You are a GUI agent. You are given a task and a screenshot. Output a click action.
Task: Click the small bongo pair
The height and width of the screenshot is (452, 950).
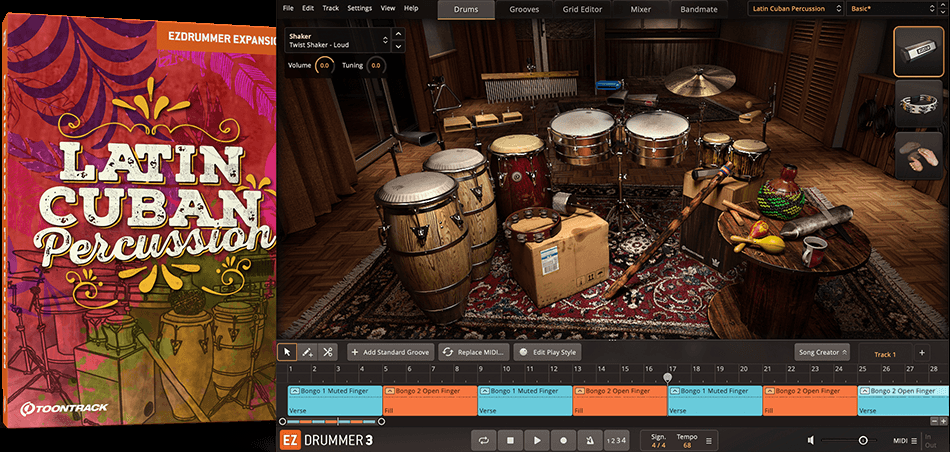(733, 154)
